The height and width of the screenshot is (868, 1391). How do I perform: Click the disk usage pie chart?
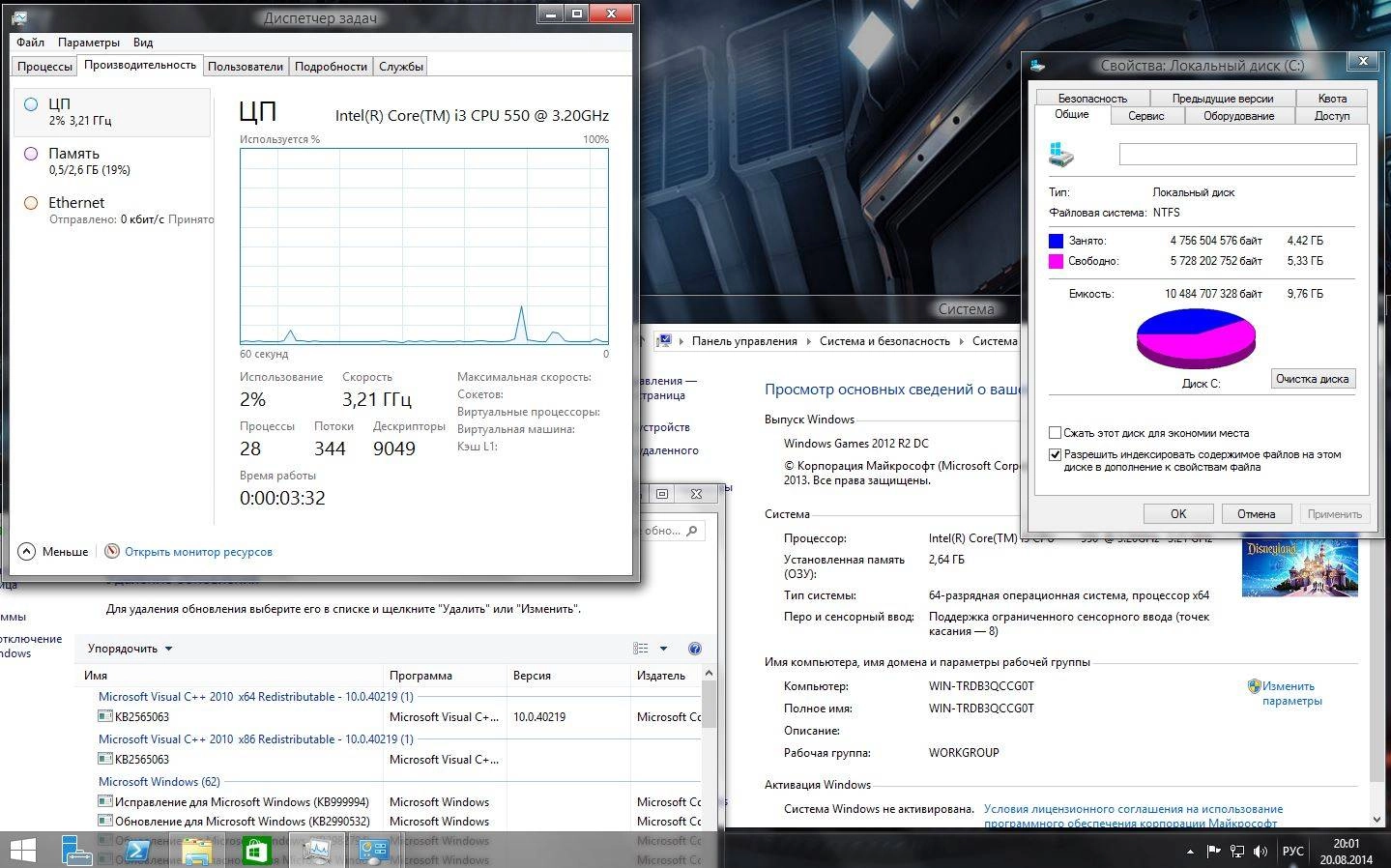point(1196,337)
